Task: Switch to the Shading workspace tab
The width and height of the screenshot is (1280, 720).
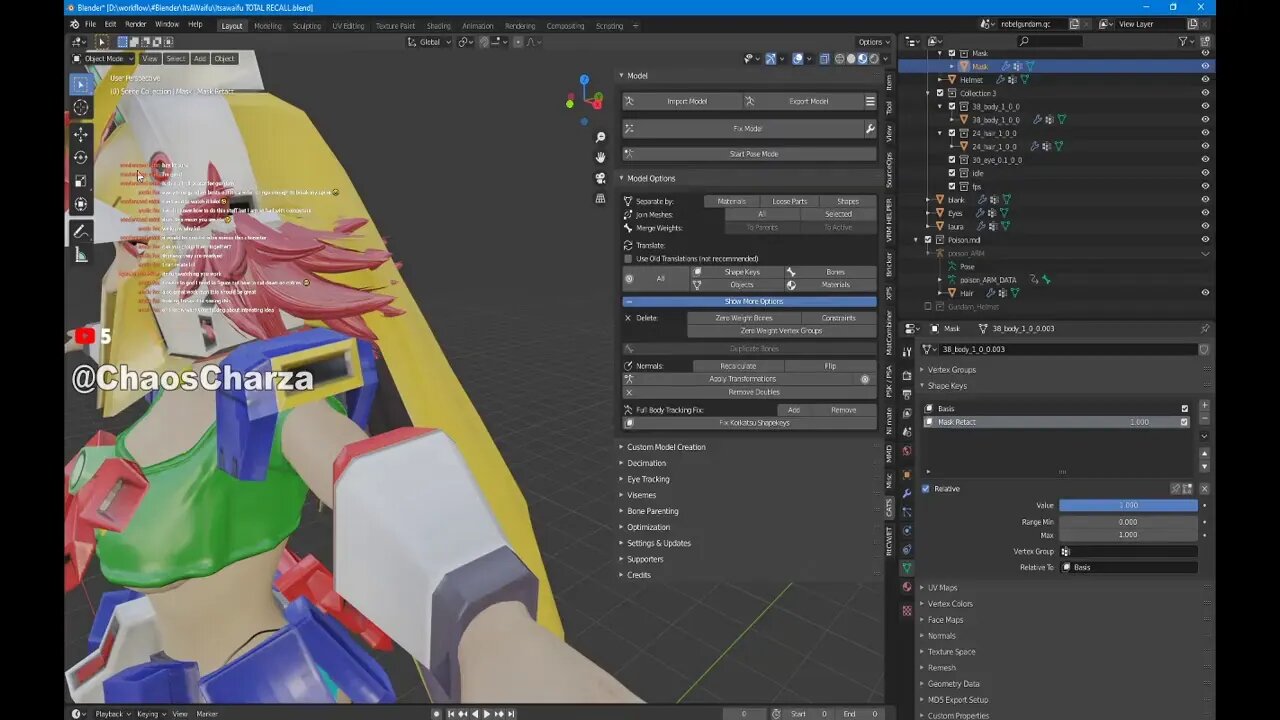Action: click(438, 26)
